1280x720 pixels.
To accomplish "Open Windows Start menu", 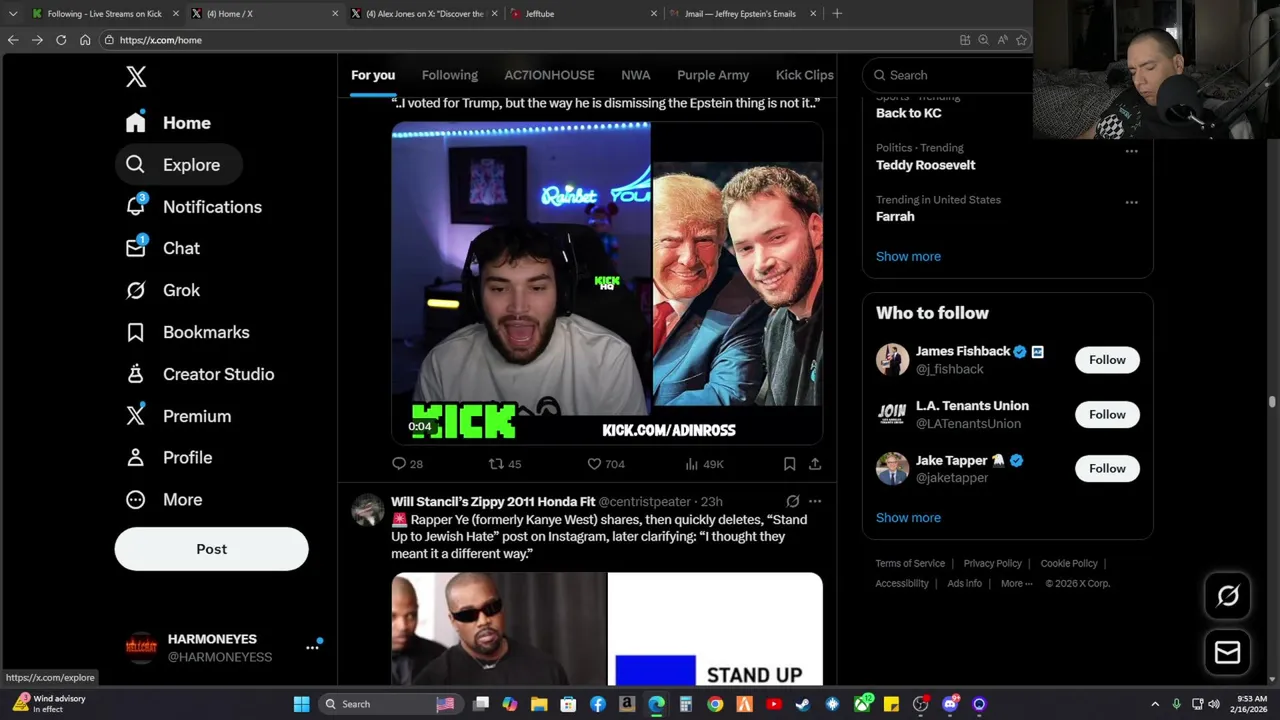I will click(x=301, y=704).
